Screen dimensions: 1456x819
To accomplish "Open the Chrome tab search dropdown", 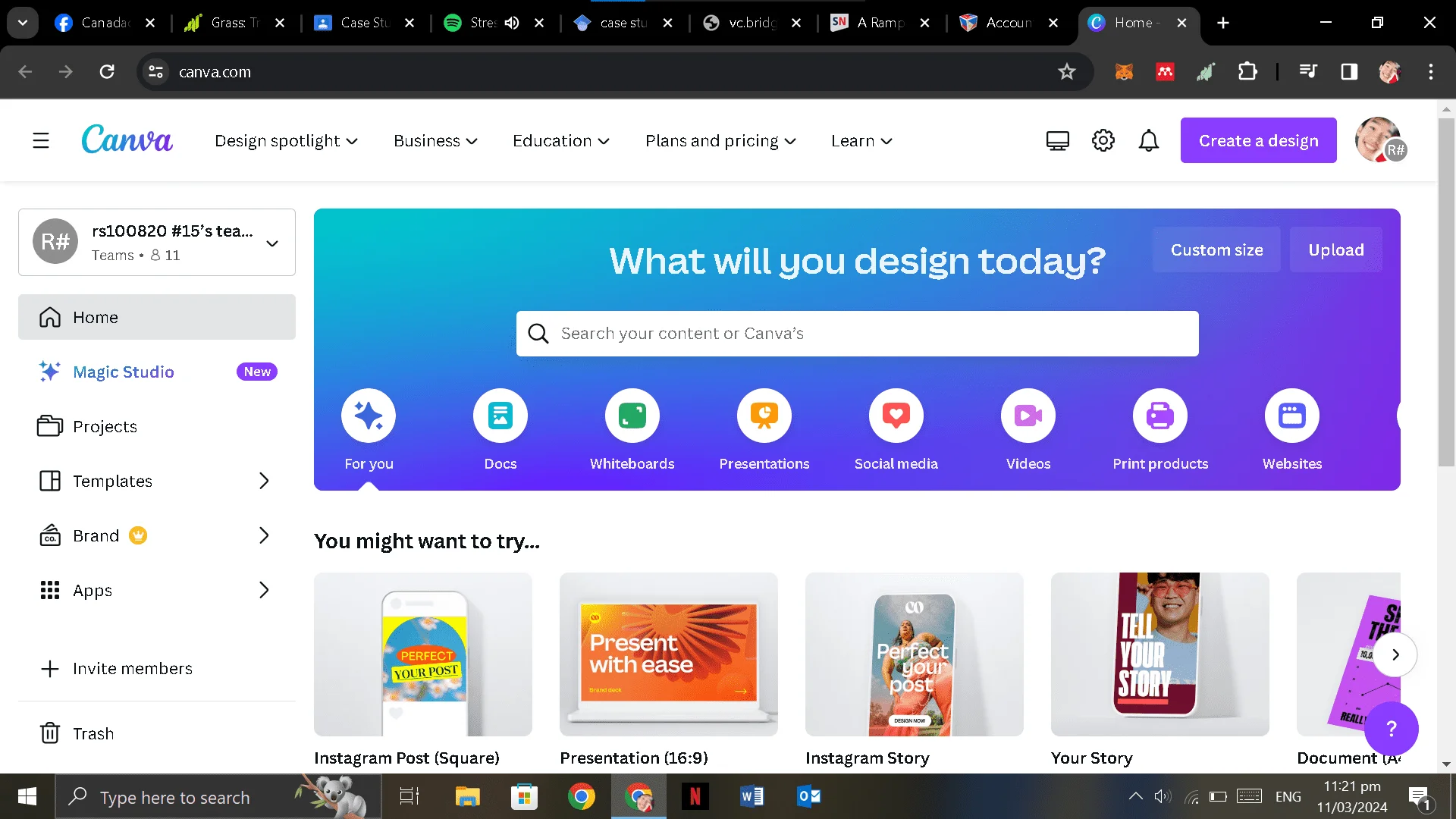I will [23, 23].
